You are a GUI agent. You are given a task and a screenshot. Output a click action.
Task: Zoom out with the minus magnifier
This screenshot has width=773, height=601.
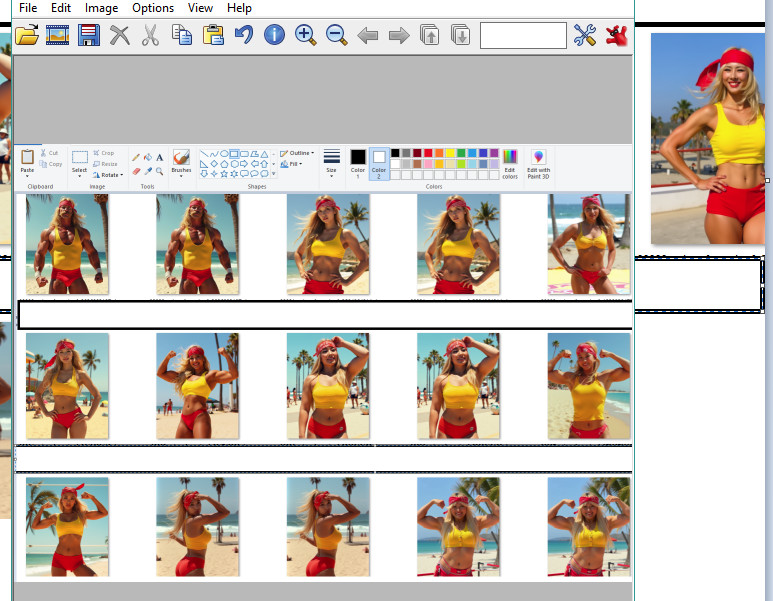(x=337, y=35)
